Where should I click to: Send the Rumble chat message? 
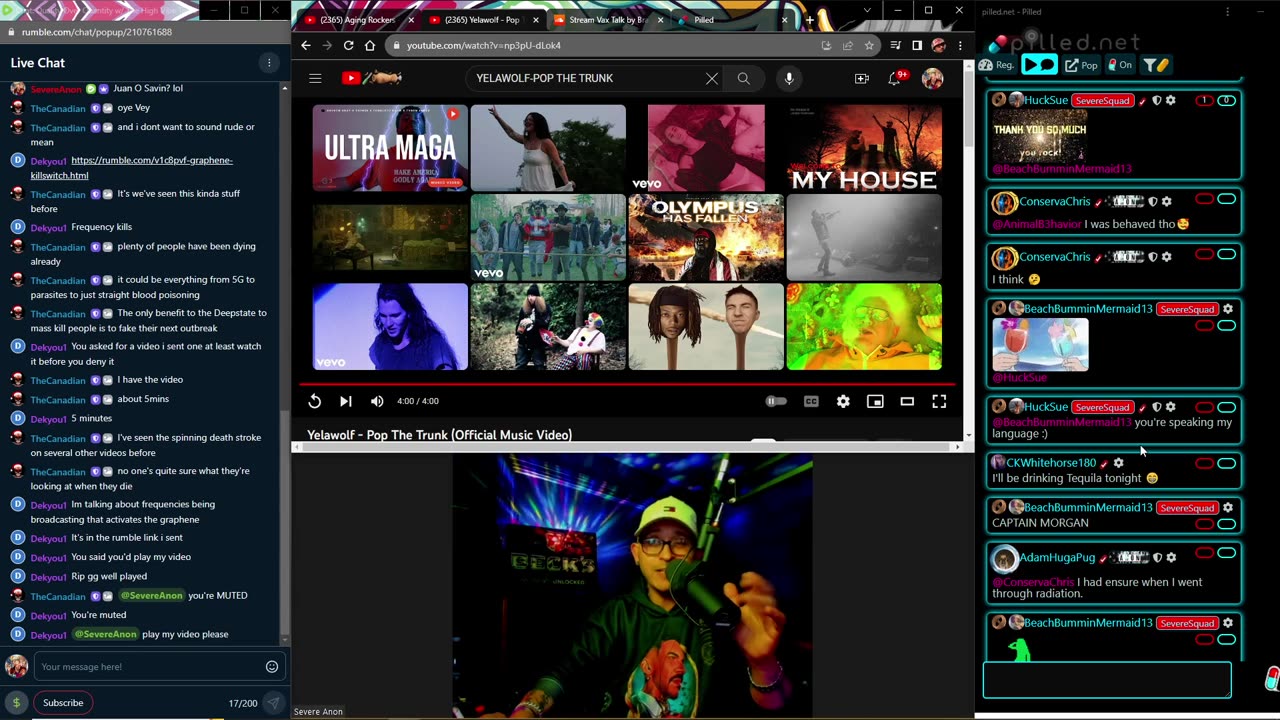(272, 703)
